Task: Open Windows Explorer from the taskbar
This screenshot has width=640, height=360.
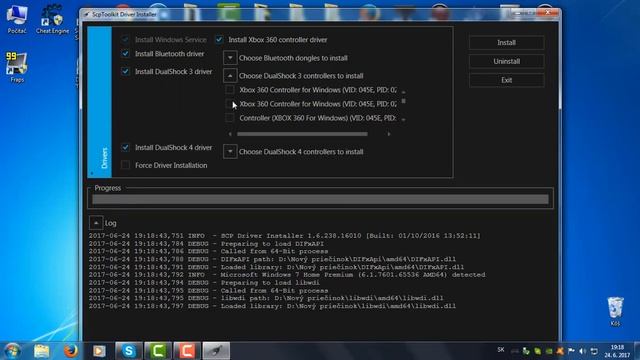Action: (x=42, y=351)
